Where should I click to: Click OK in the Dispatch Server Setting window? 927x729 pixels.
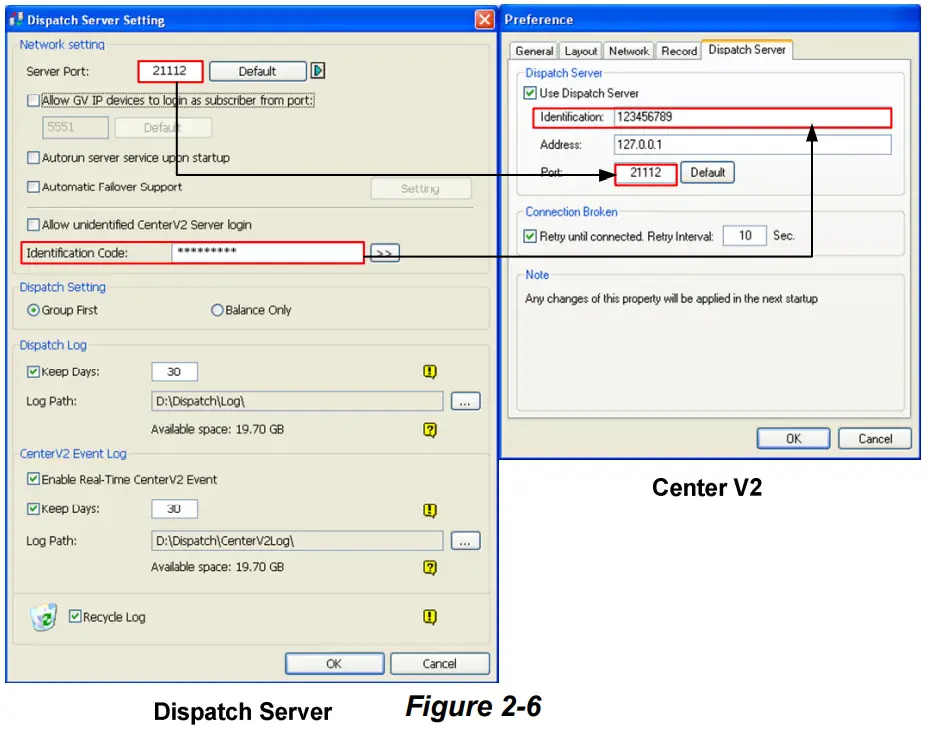(x=334, y=663)
